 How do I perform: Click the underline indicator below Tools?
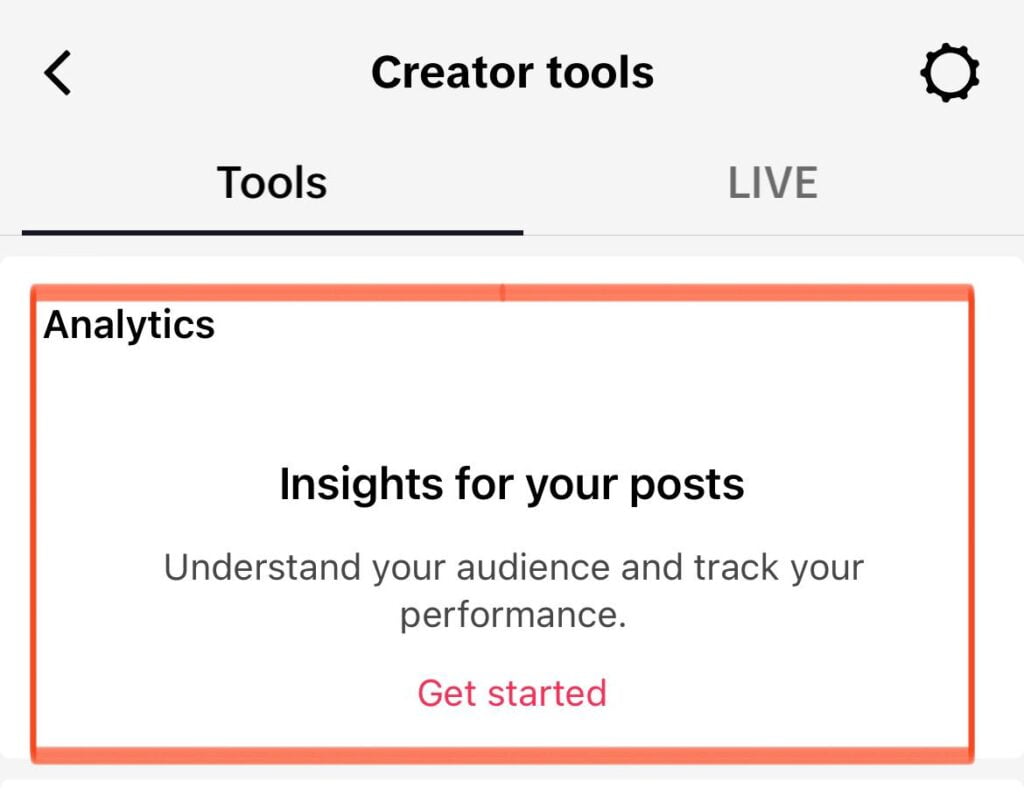coord(272,232)
